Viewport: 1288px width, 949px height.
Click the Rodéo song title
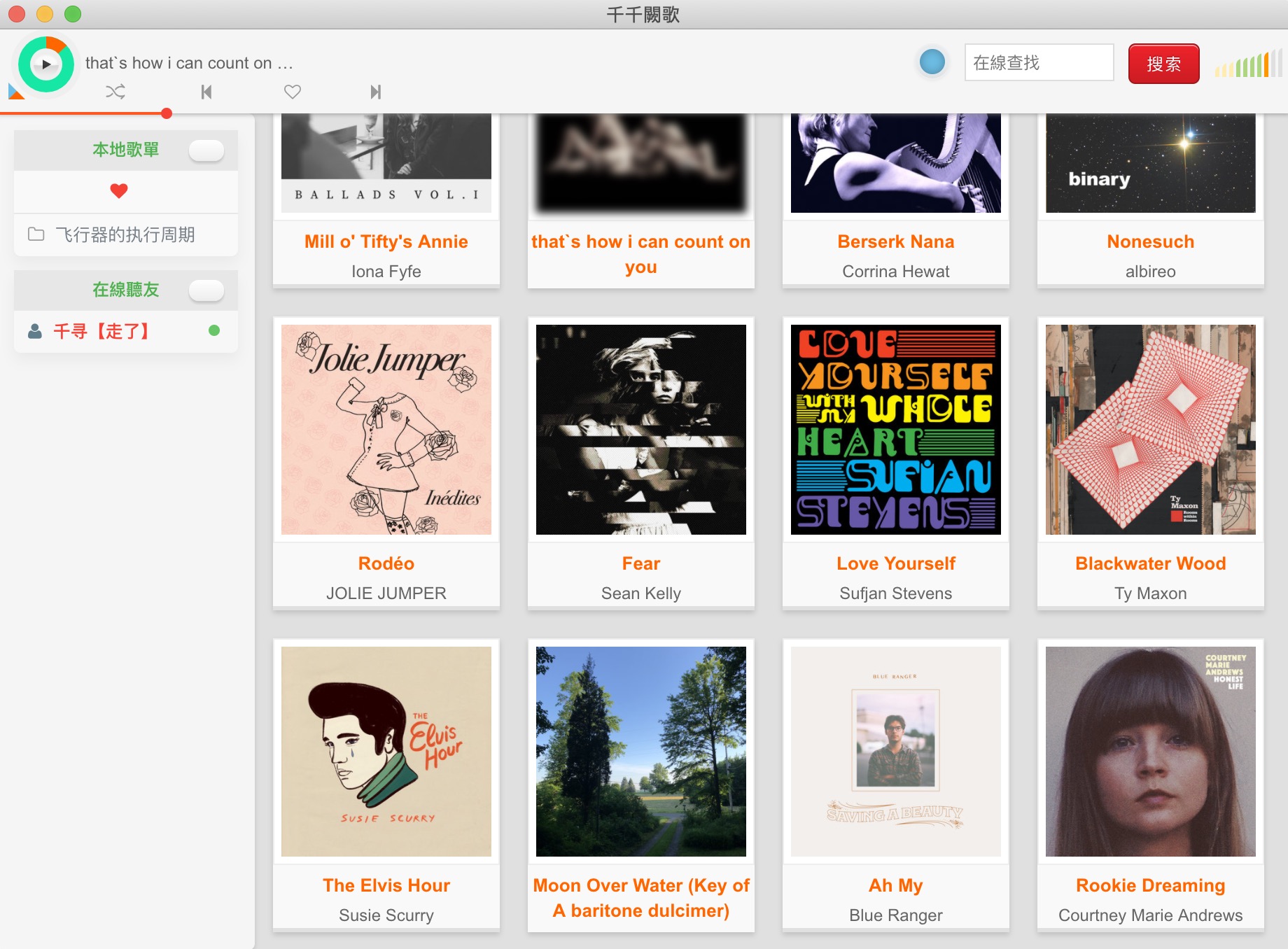click(386, 563)
